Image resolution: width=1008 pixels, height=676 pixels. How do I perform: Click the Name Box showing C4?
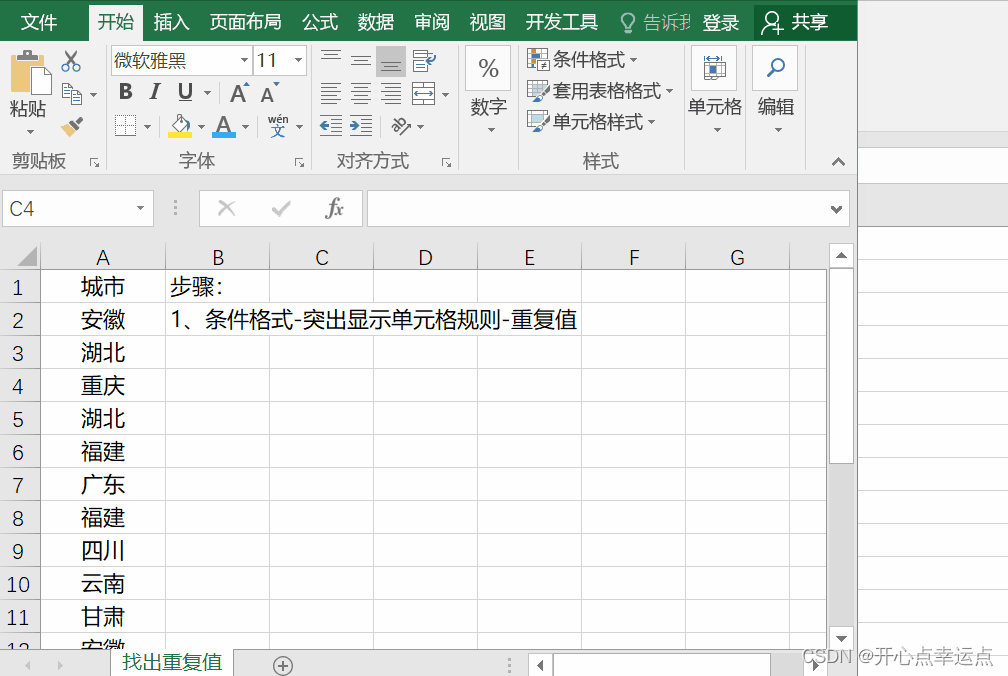point(77,209)
